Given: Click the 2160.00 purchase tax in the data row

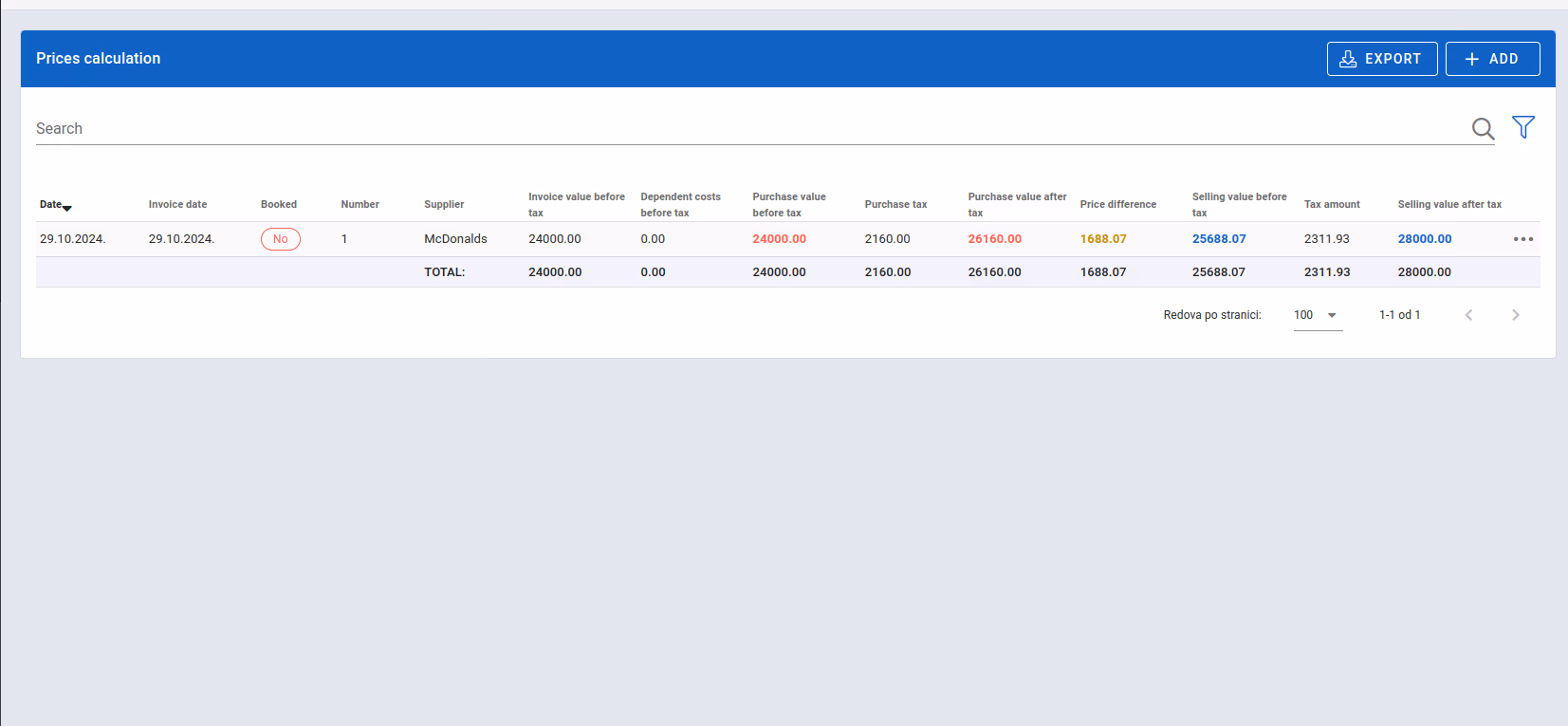Looking at the screenshot, I should (887, 239).
